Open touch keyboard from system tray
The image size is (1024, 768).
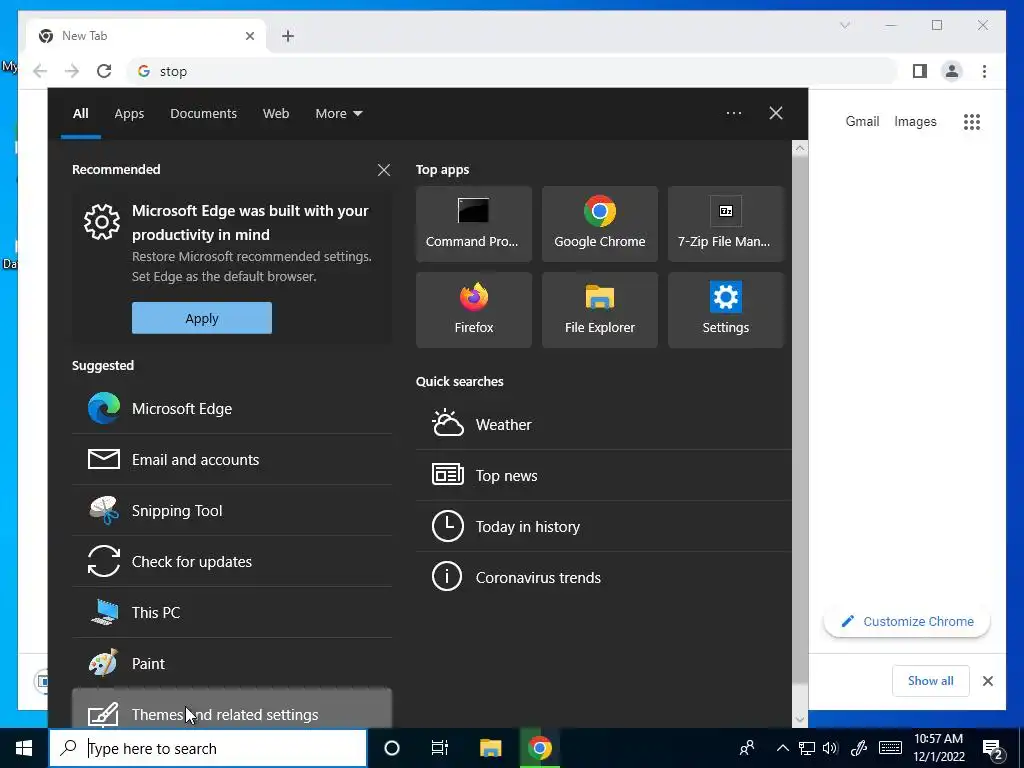pyautogui.click(x=890, y=748)
